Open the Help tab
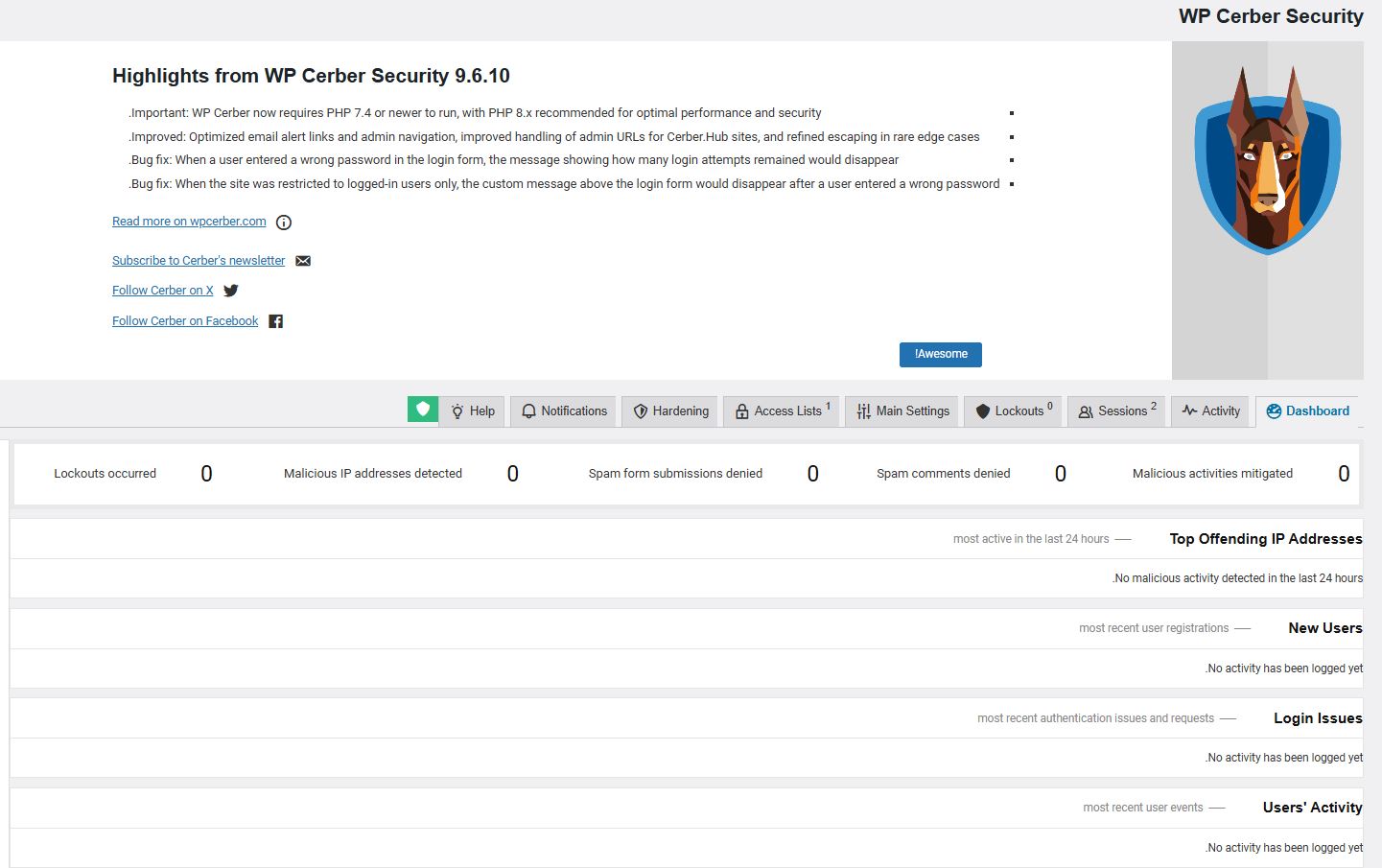 click(x=473, y=411)
